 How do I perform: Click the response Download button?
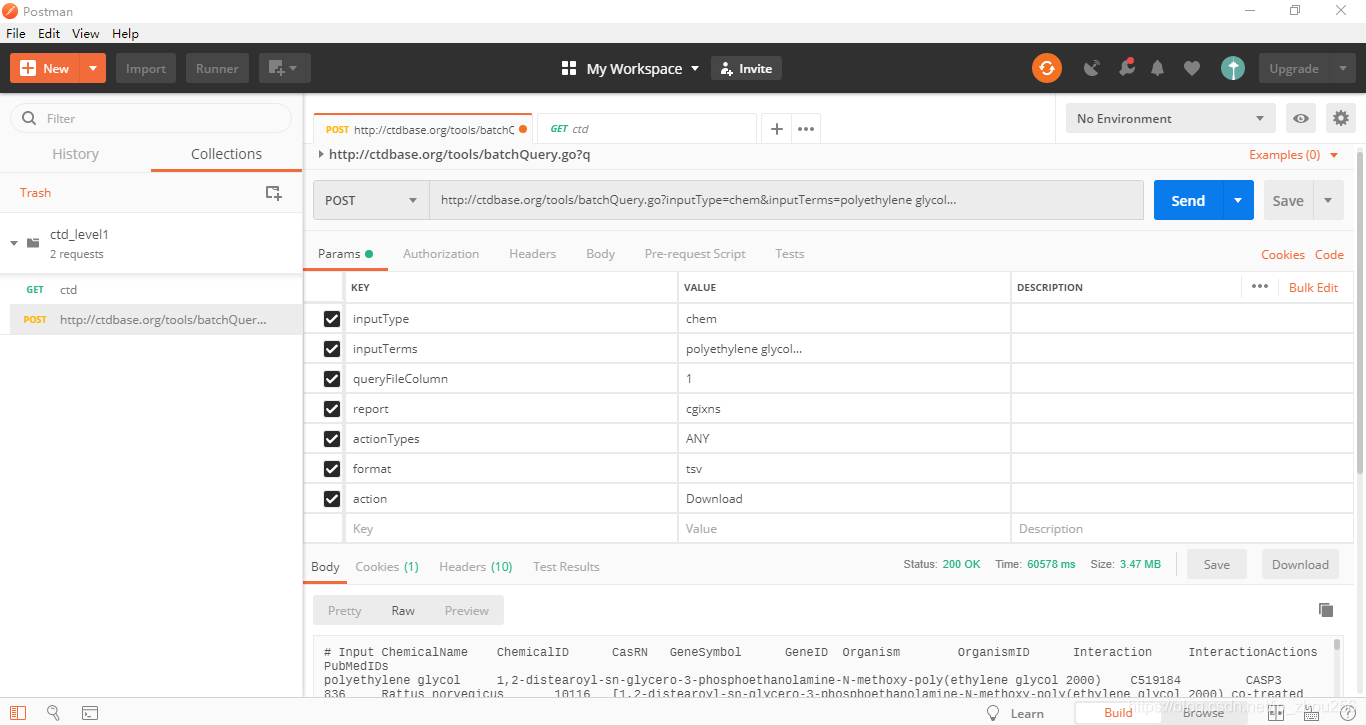(x=1300, y=564)
